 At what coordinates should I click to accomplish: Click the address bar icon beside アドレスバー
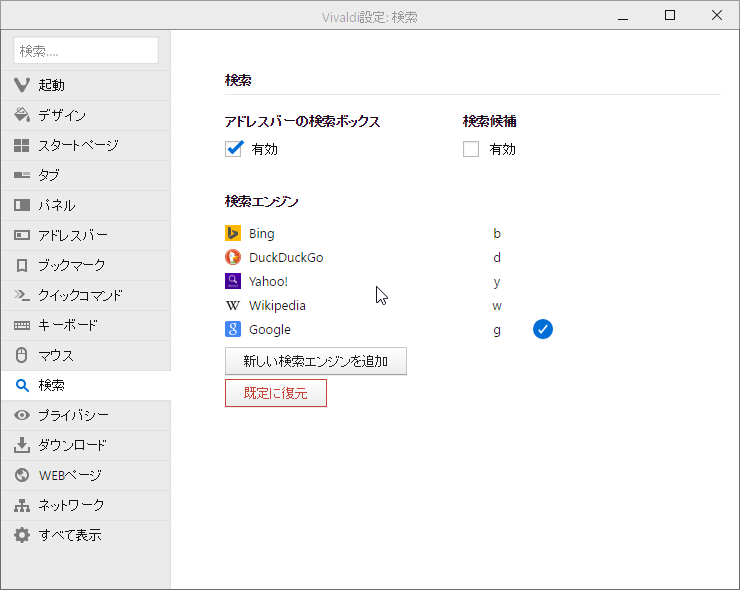tap(22, 235)
